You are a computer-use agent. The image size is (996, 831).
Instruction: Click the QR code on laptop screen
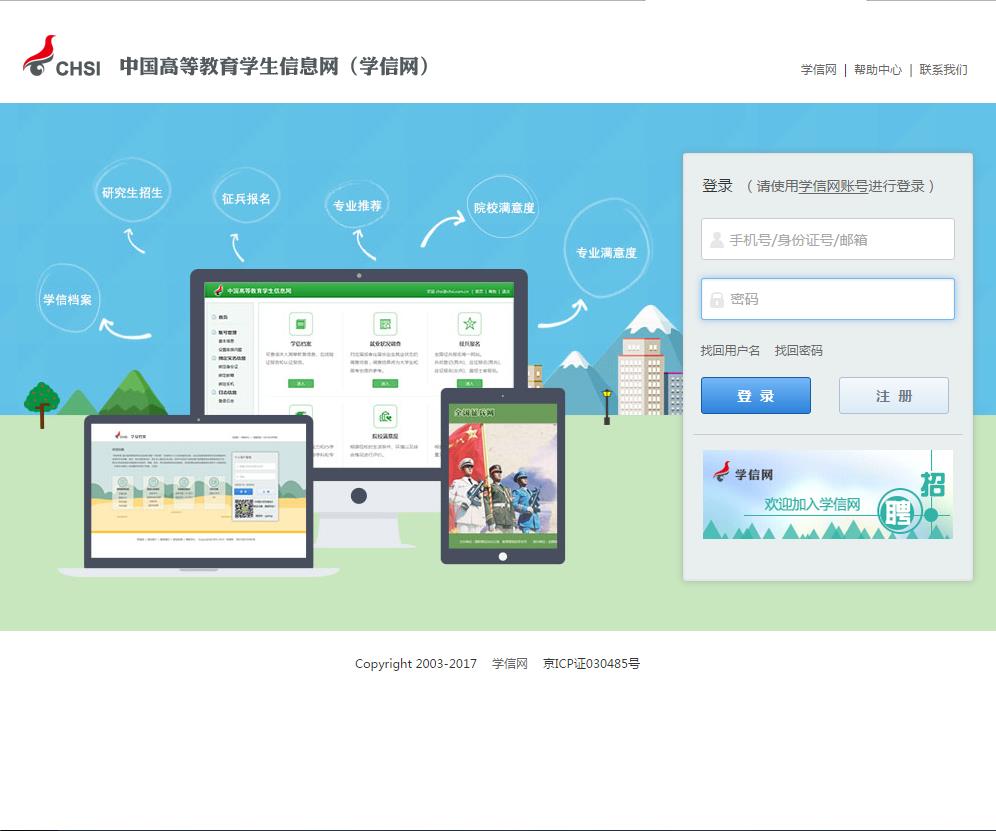tap(244, 509)
